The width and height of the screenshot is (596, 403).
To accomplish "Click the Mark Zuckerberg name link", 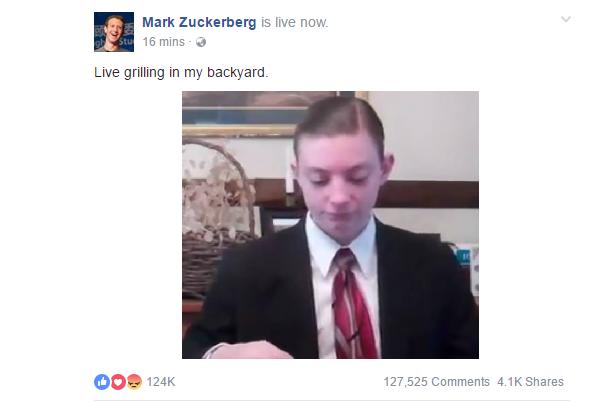I will 199,22.
